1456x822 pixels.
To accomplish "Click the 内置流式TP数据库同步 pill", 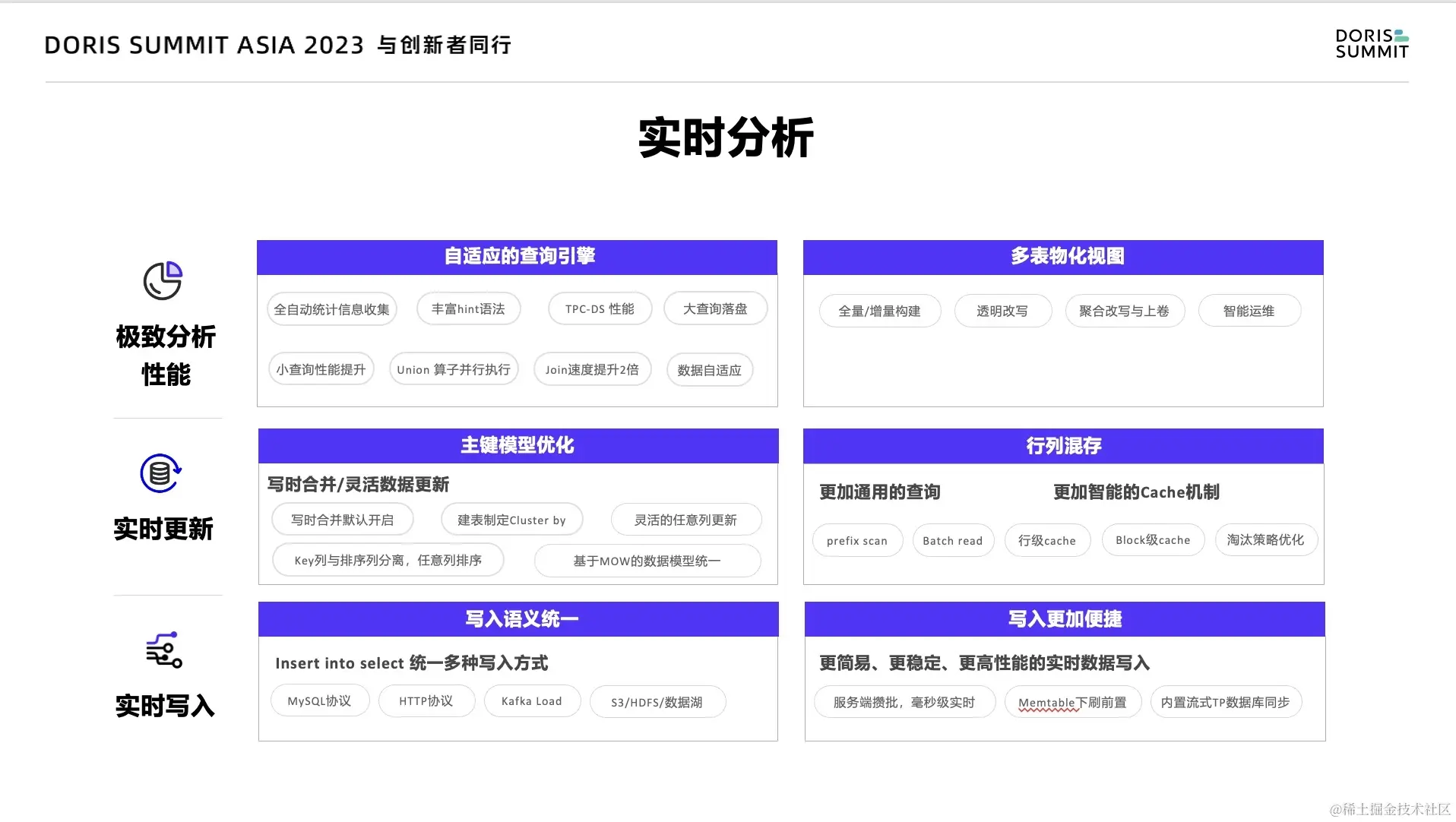I will [1226, 702].
